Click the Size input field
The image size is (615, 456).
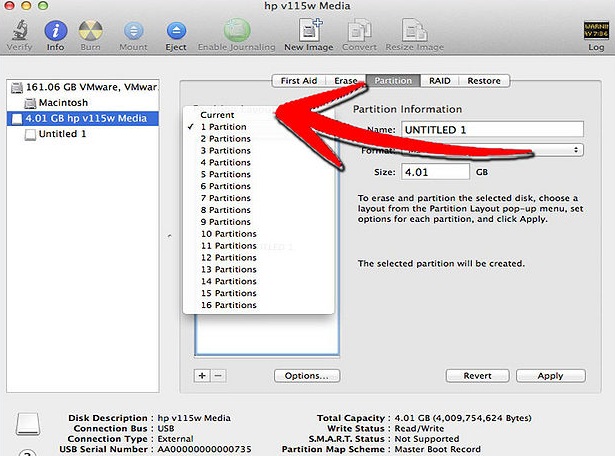(435, 172)
